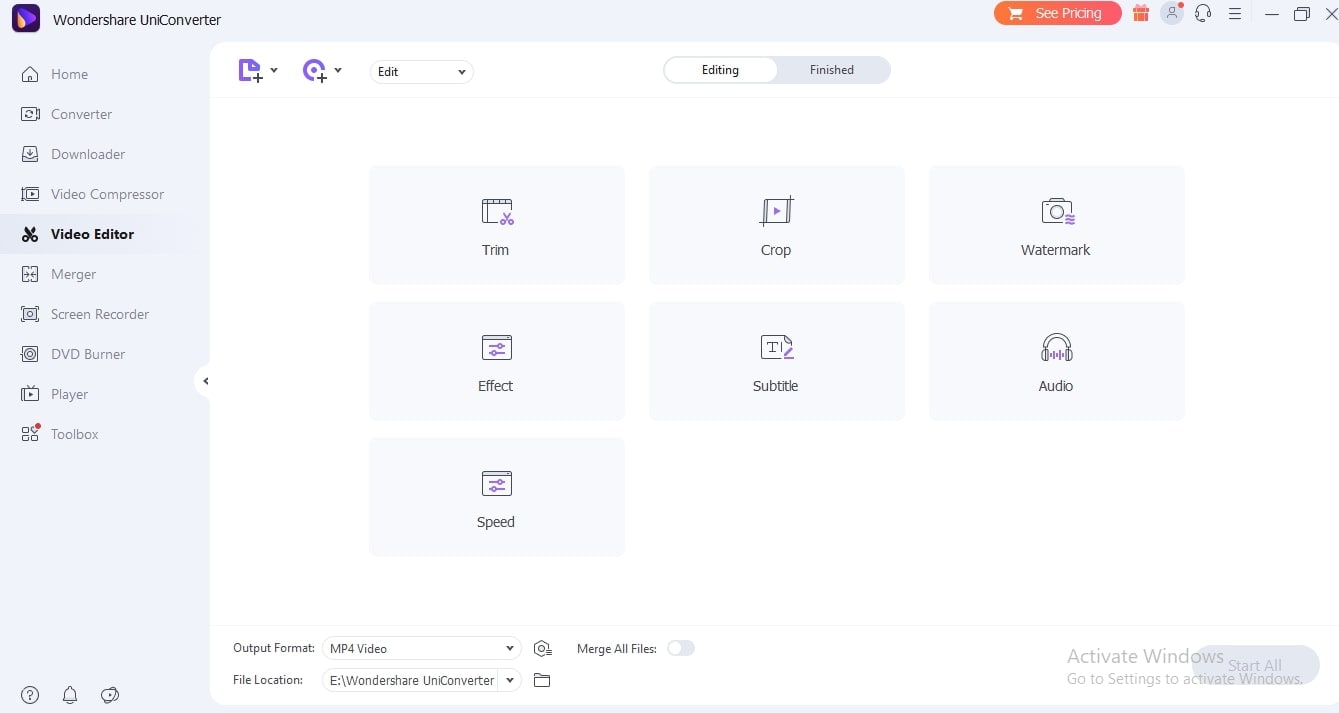Open the Speed tool card
Image resolution: width=1339 pixels, height=713 pixels.
pyautogui.click(x=497, y=497)
